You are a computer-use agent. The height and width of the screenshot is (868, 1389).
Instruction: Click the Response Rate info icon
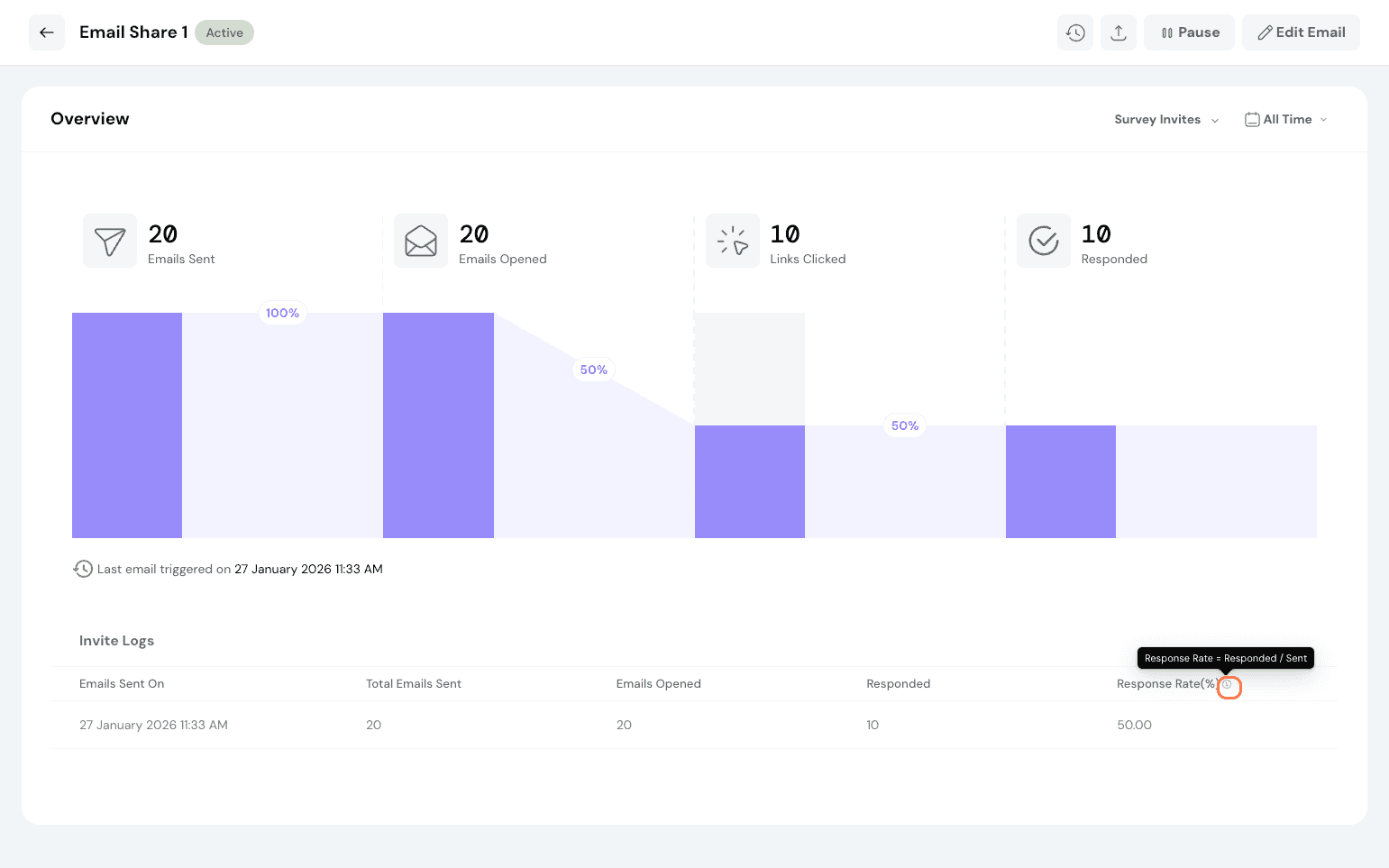(x=1228, y=685)
